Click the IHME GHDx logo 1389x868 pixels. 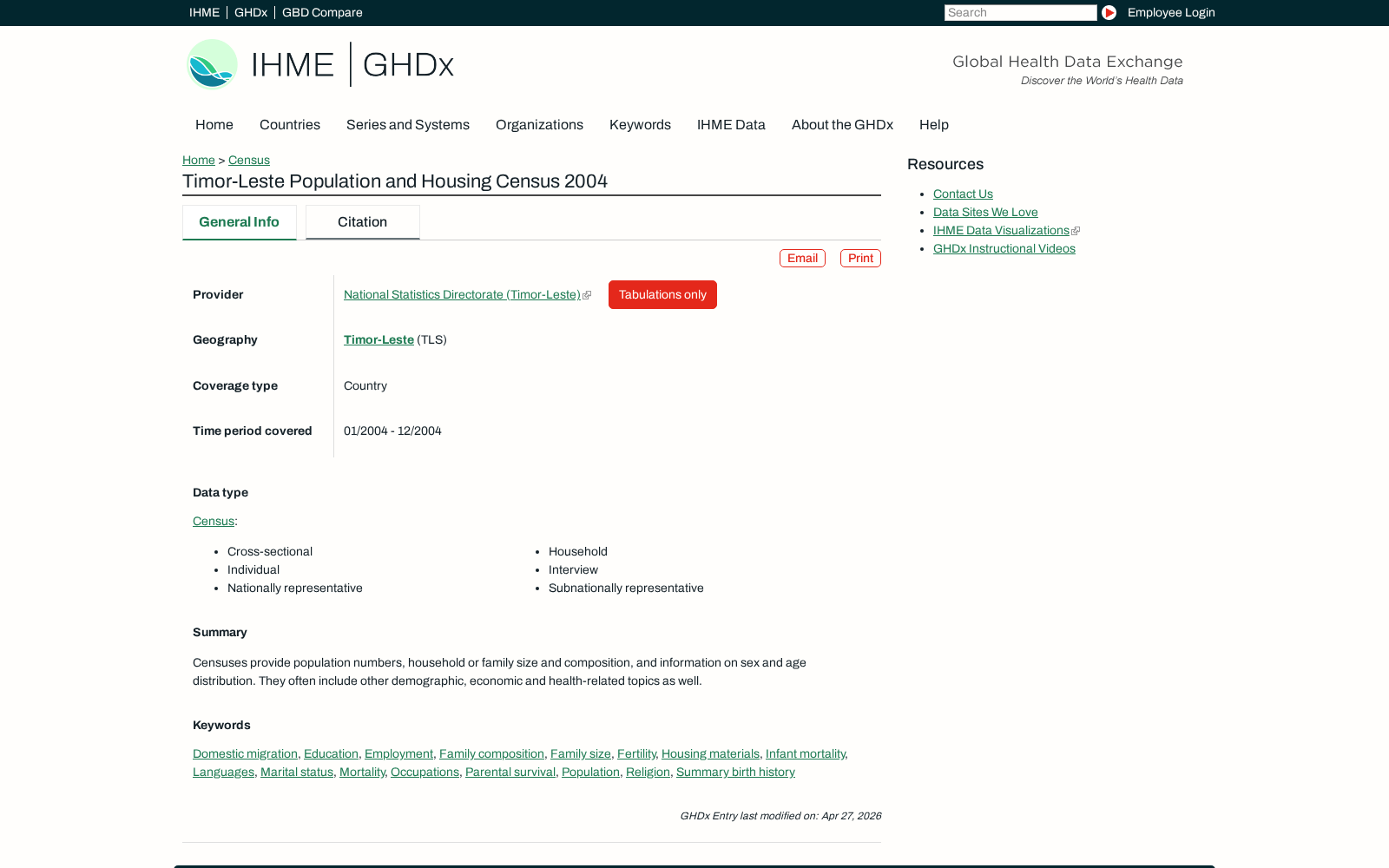click(x=320, y=64)
